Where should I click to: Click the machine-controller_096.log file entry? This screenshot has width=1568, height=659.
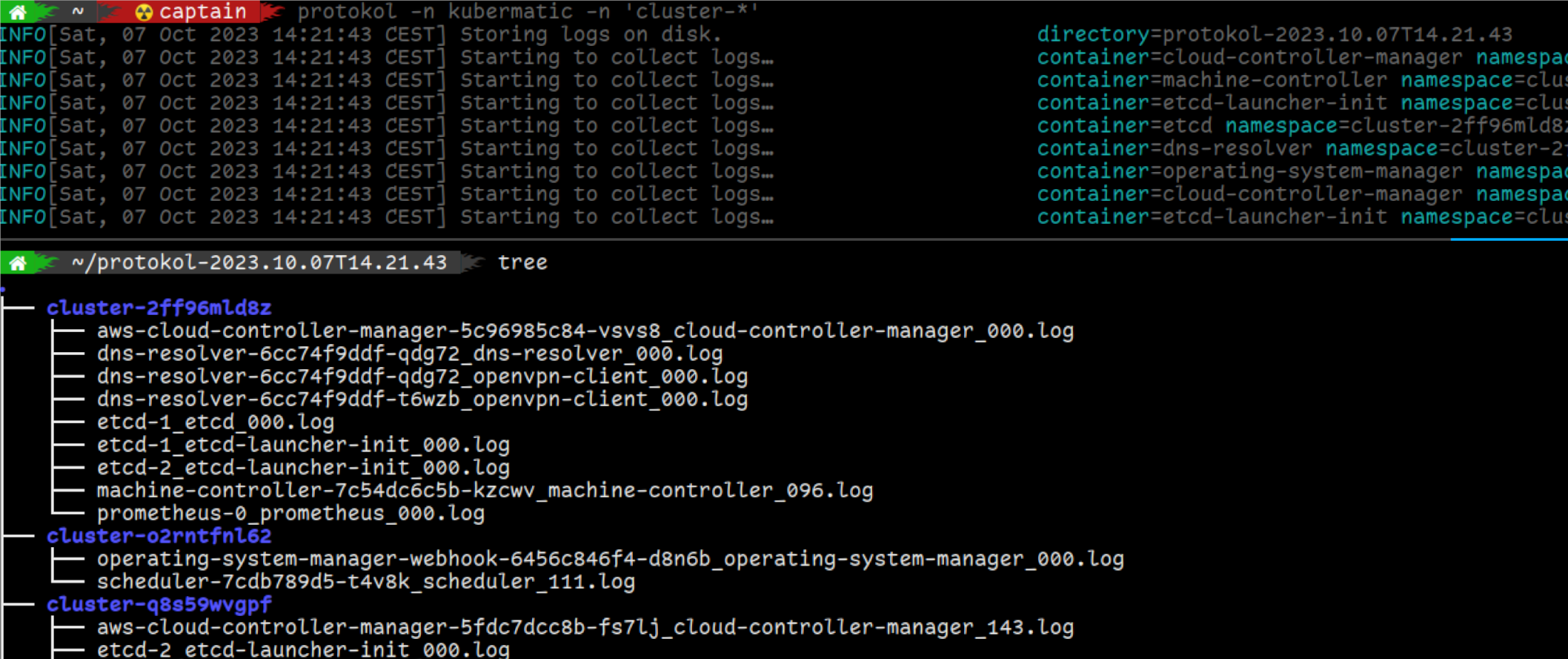pyautogui.click(x=485, y=491)
